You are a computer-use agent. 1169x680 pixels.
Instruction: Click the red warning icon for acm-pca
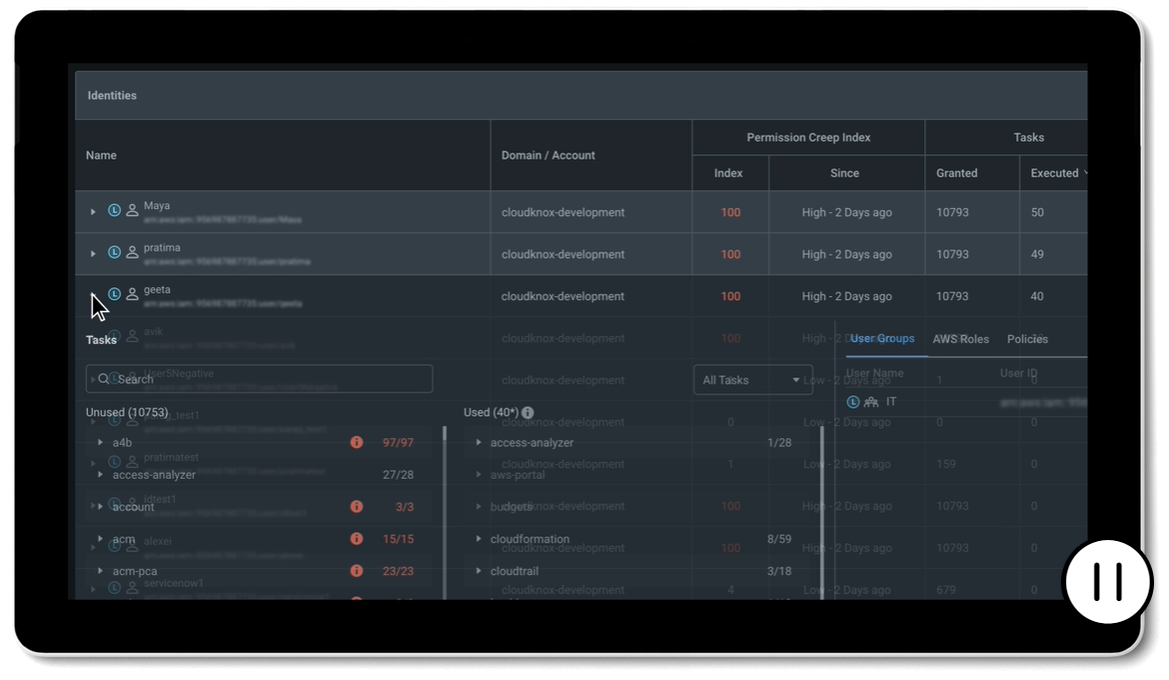point(356,571)
